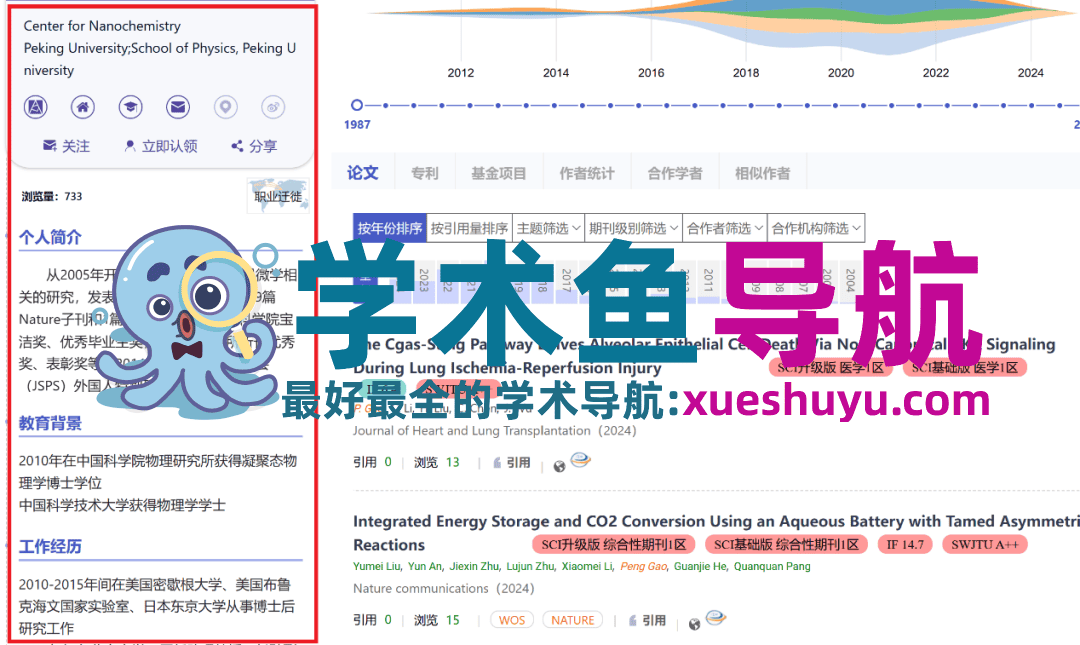Switch to 按引用量排序 sorting
Viewport: 1080px width, 645px height.
[x=470, y=227]
